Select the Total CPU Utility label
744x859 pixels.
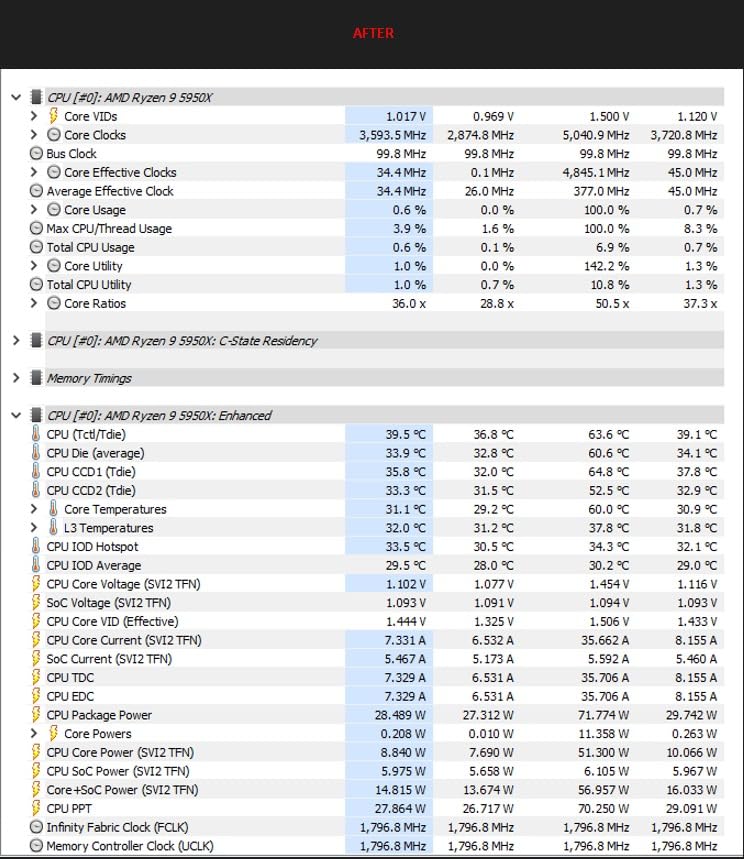click(x=89, y=284)
